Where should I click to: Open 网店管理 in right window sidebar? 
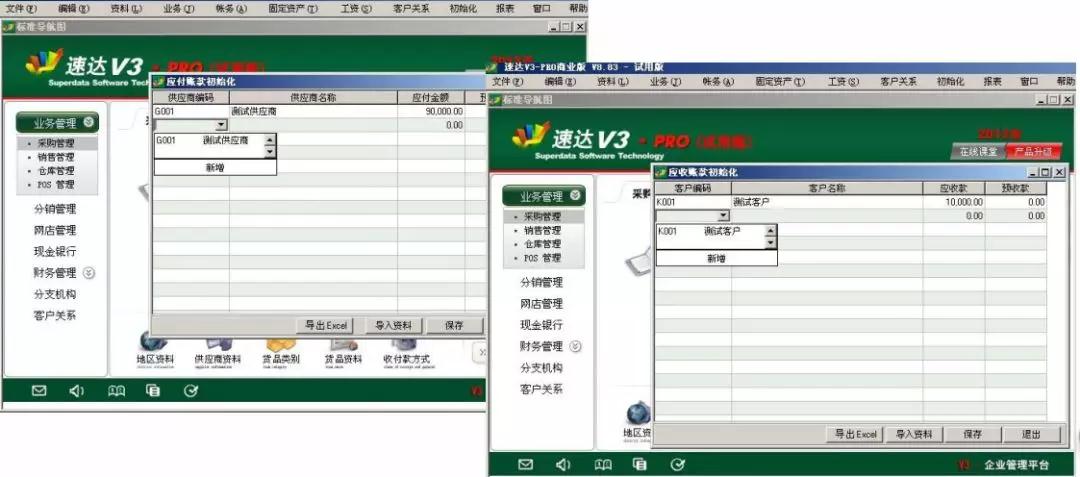(x=541, y=304)
